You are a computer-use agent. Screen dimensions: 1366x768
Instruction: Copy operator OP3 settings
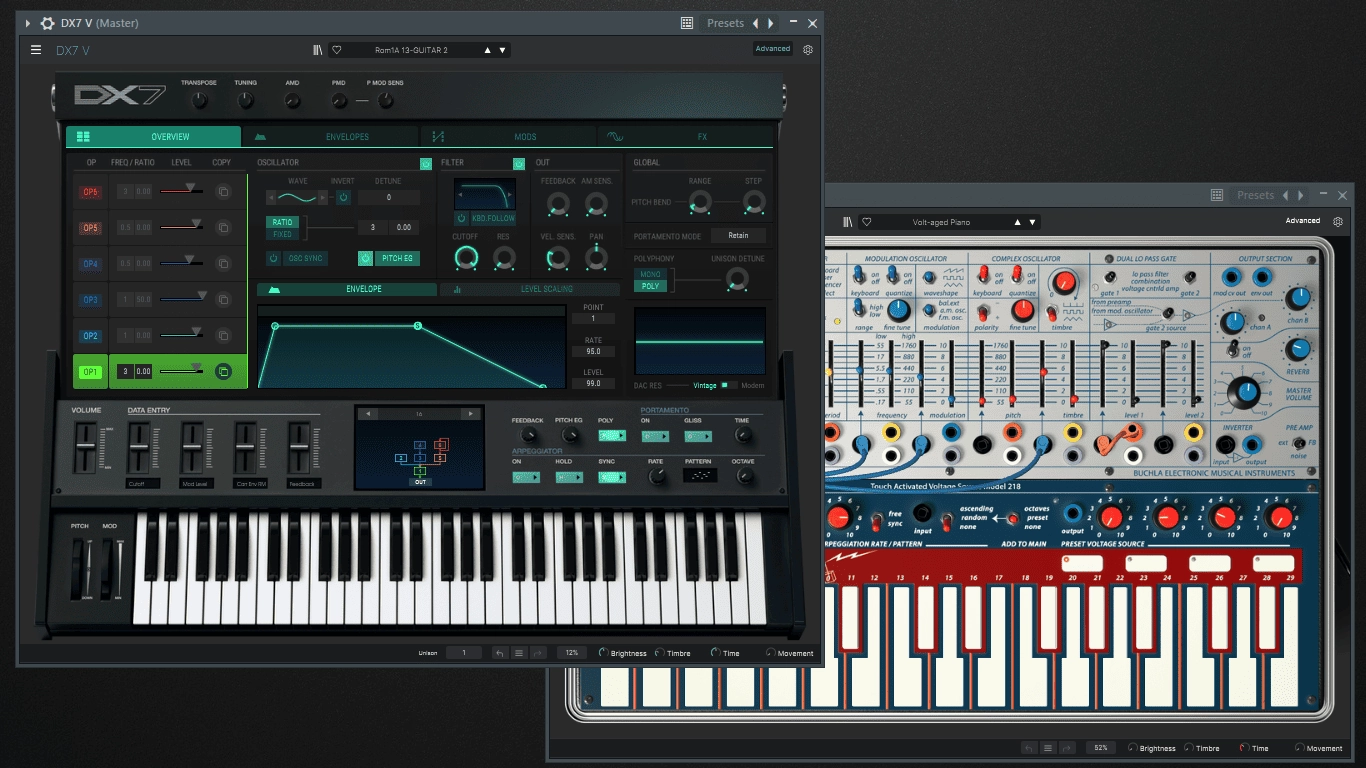pyautogui.click(x=223, y=299)
